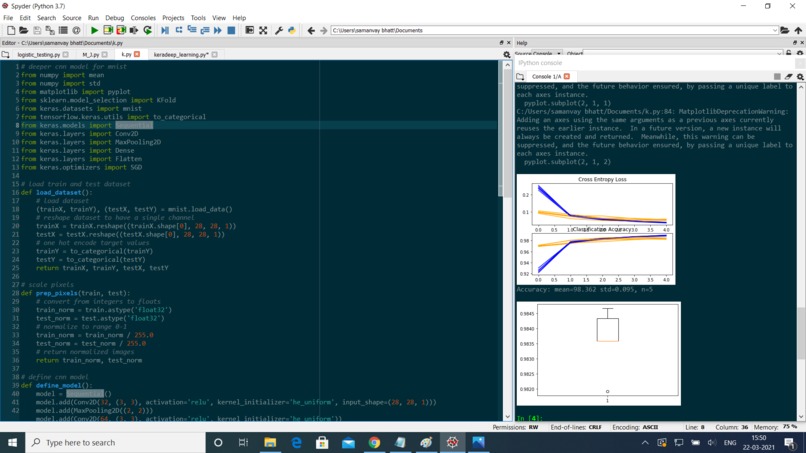Click the Windows Start button

coord(12,442)
